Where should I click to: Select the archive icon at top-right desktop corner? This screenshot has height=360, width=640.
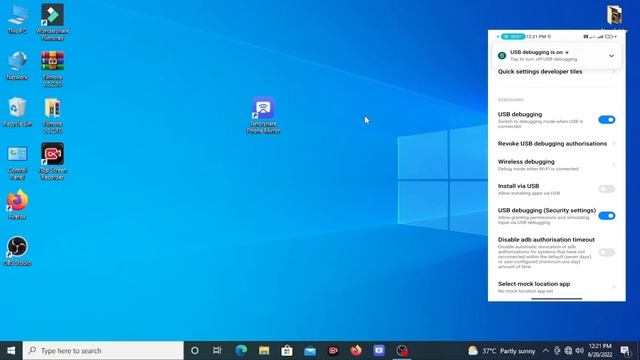pyautogui.click(x=614, y=16)
